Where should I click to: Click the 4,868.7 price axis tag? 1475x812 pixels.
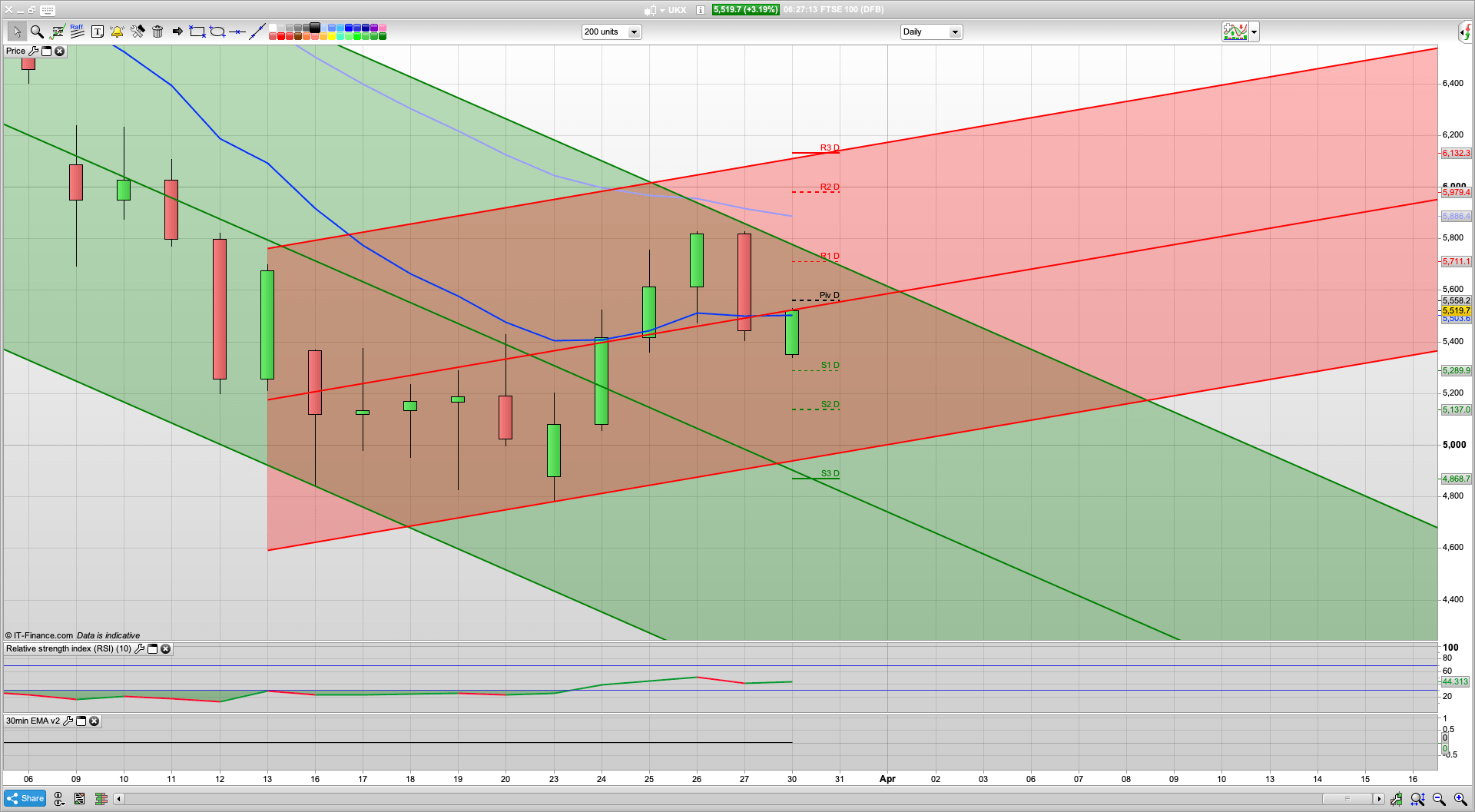(1456, 479)
